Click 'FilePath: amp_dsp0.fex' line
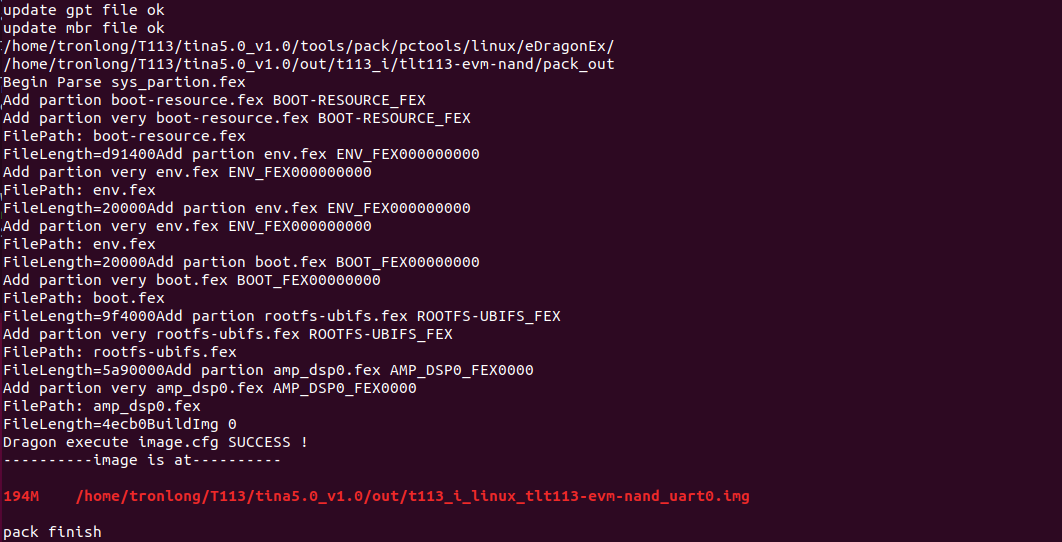Image resolution: width=1062 pixels, height=542 pixels. click(x=102, y=406)
